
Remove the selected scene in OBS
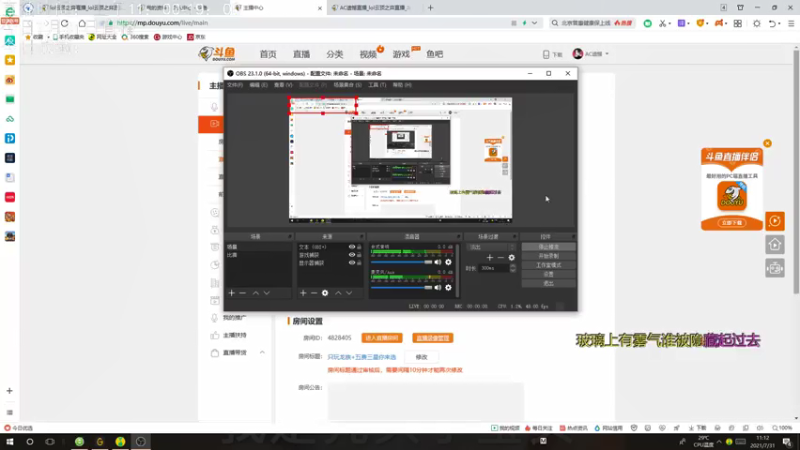[242, 293]
